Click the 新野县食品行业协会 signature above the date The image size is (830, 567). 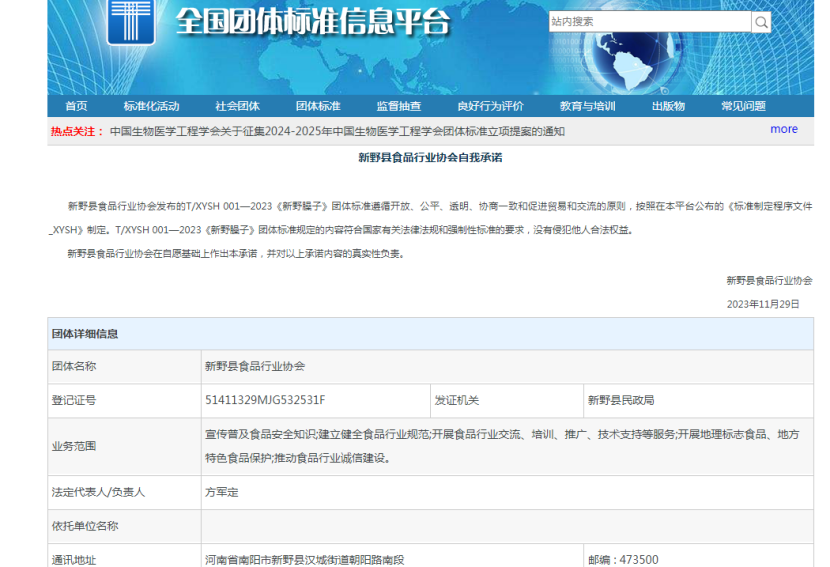tap(769, 281)
